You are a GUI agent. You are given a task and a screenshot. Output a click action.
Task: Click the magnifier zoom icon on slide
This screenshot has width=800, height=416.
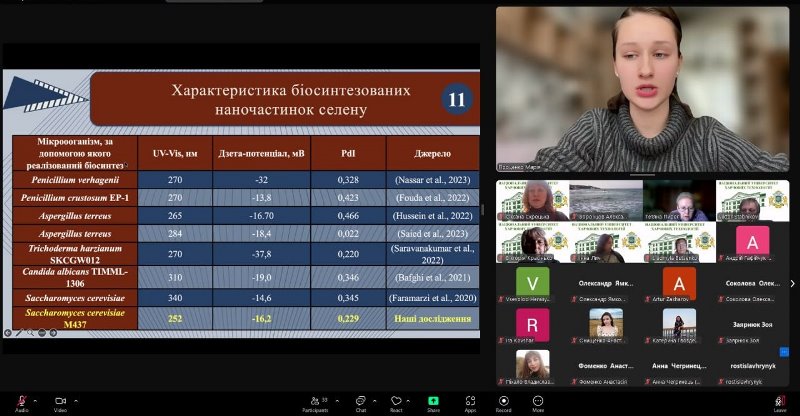(x=31, y=333)
